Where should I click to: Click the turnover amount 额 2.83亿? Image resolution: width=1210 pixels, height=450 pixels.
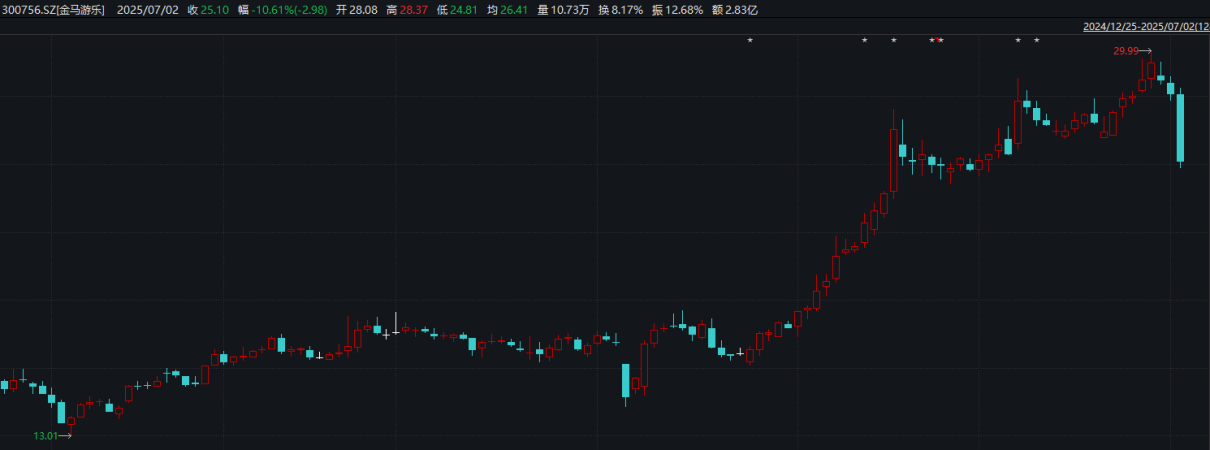click(736, 9)
